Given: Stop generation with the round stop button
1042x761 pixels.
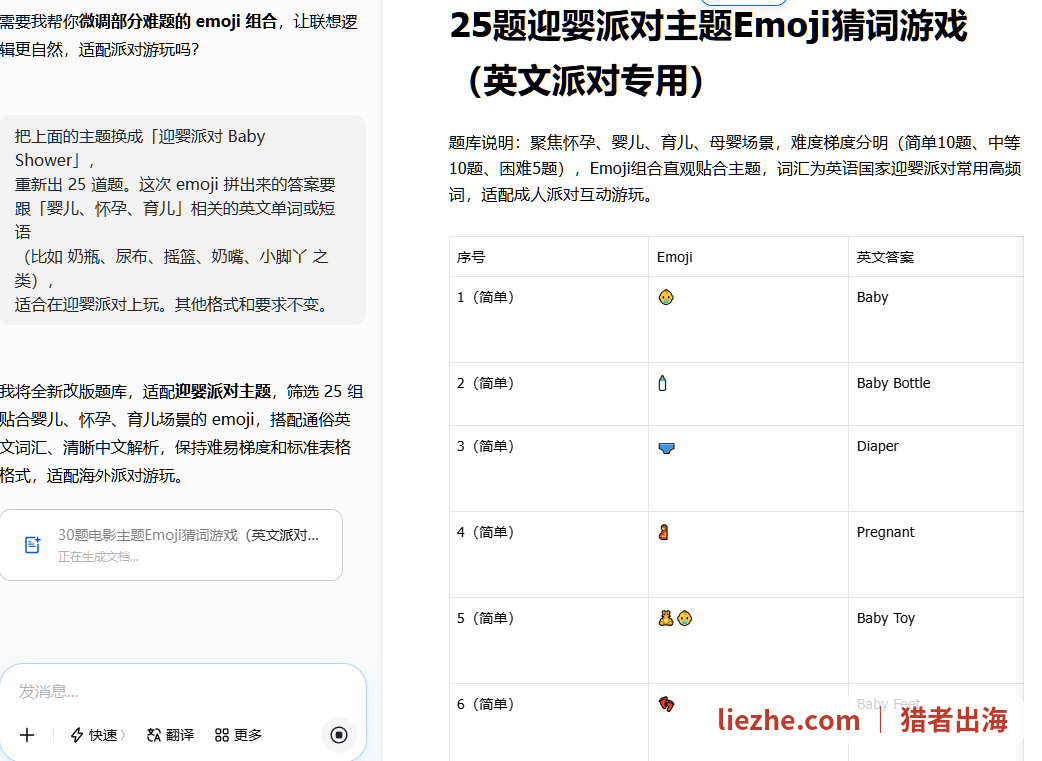Looking at the screenshot, I should click(x=339, y=735).
